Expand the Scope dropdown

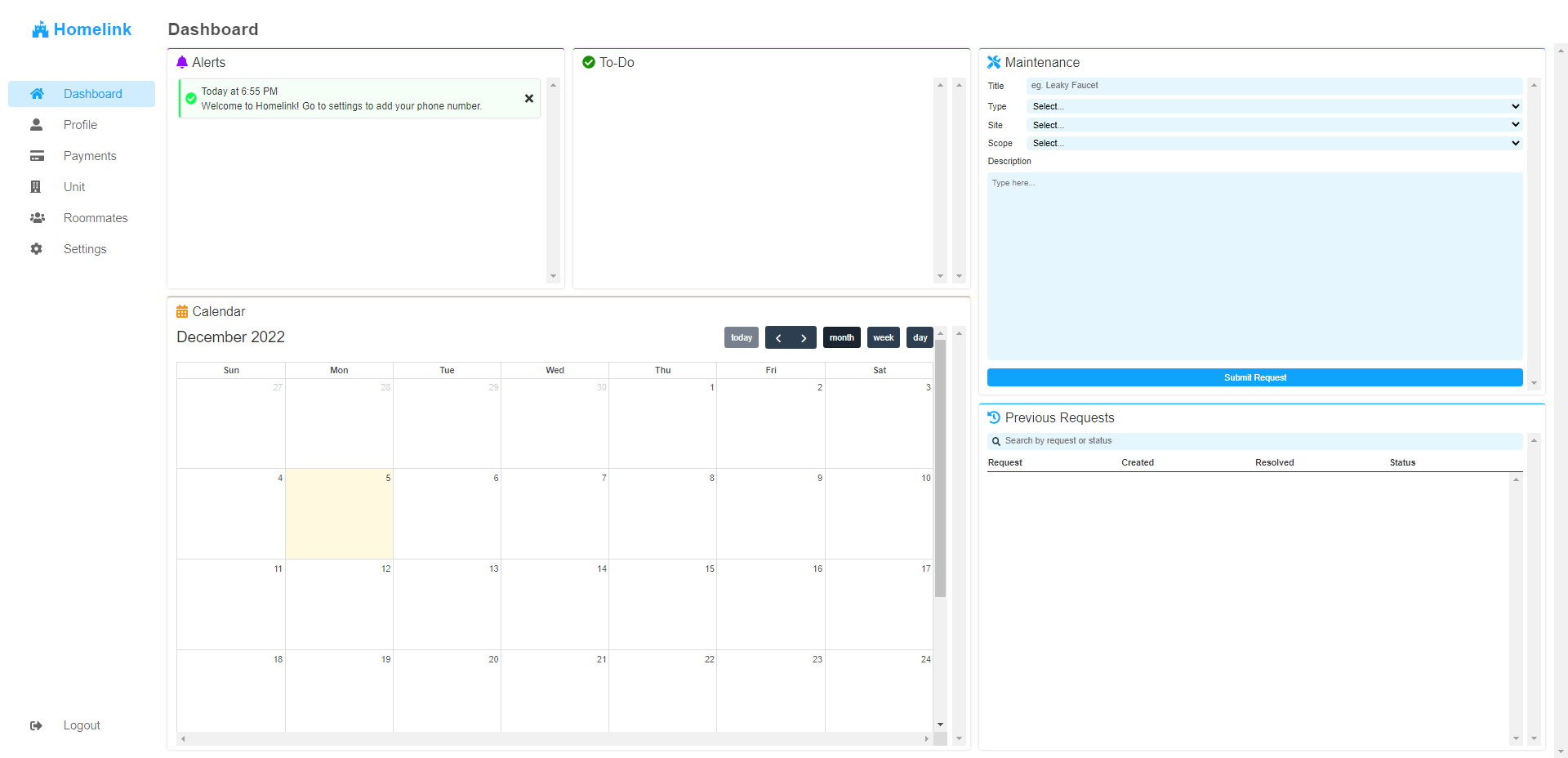(x=1274, y=143)
